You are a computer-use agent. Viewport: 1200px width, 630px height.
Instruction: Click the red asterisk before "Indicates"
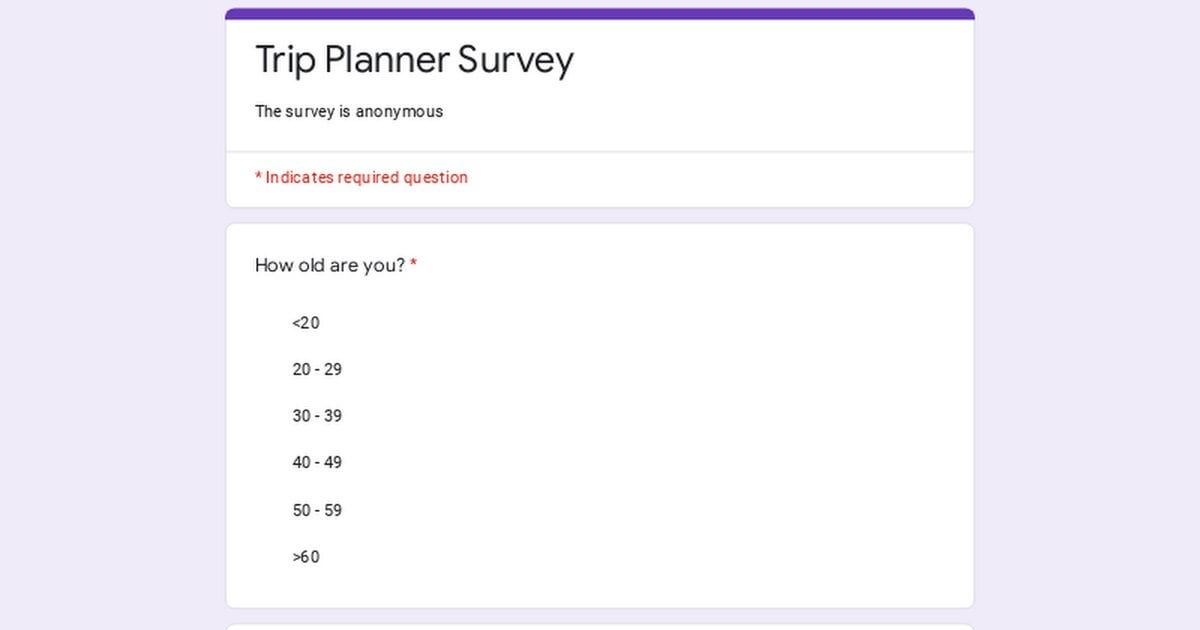(x=258, y=177)
